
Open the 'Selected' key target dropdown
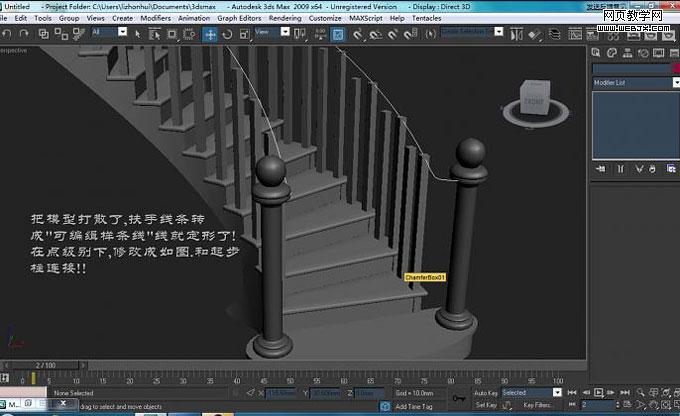(557, 393)
